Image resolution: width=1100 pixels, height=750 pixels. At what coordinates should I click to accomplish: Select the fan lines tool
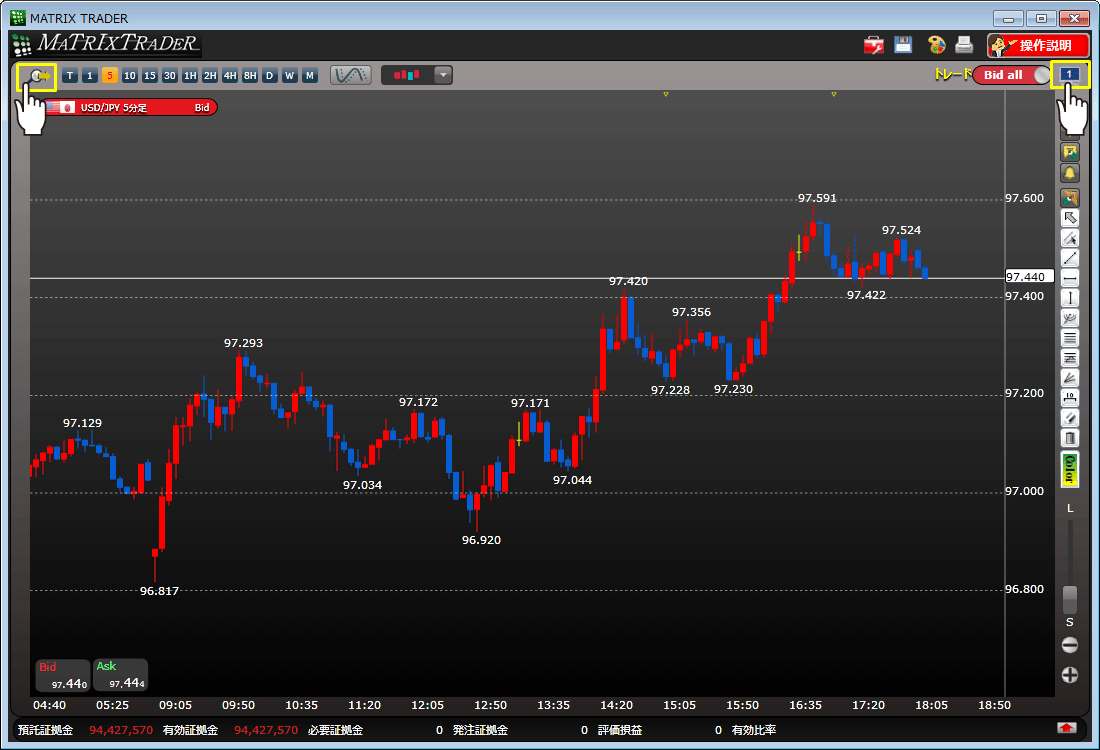click(1070, 378)
